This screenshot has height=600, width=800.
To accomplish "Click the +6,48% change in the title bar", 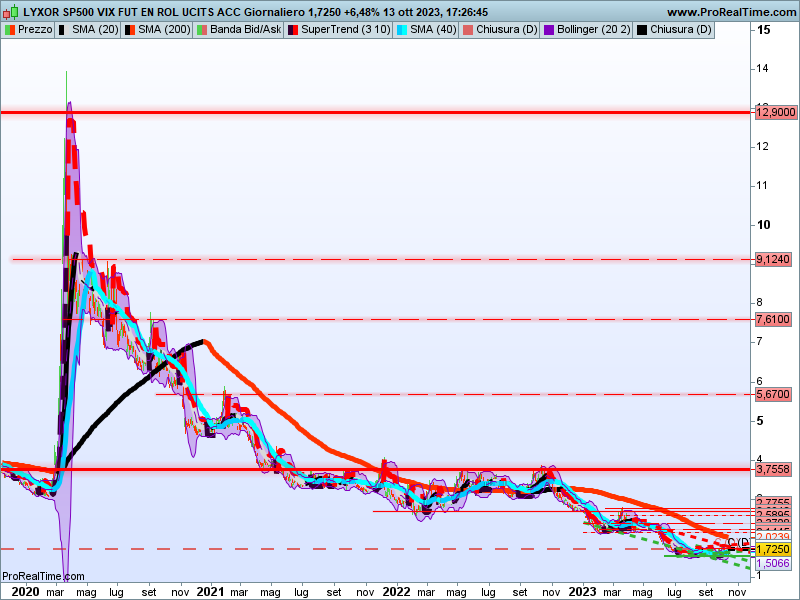I will point(362,12).
